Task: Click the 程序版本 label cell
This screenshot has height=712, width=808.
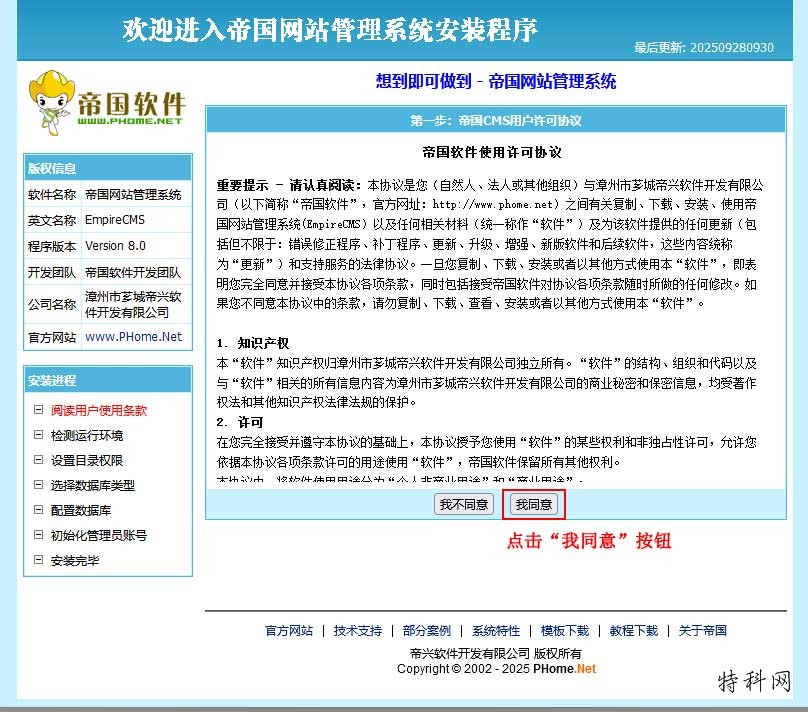Action: pos(52,246)
